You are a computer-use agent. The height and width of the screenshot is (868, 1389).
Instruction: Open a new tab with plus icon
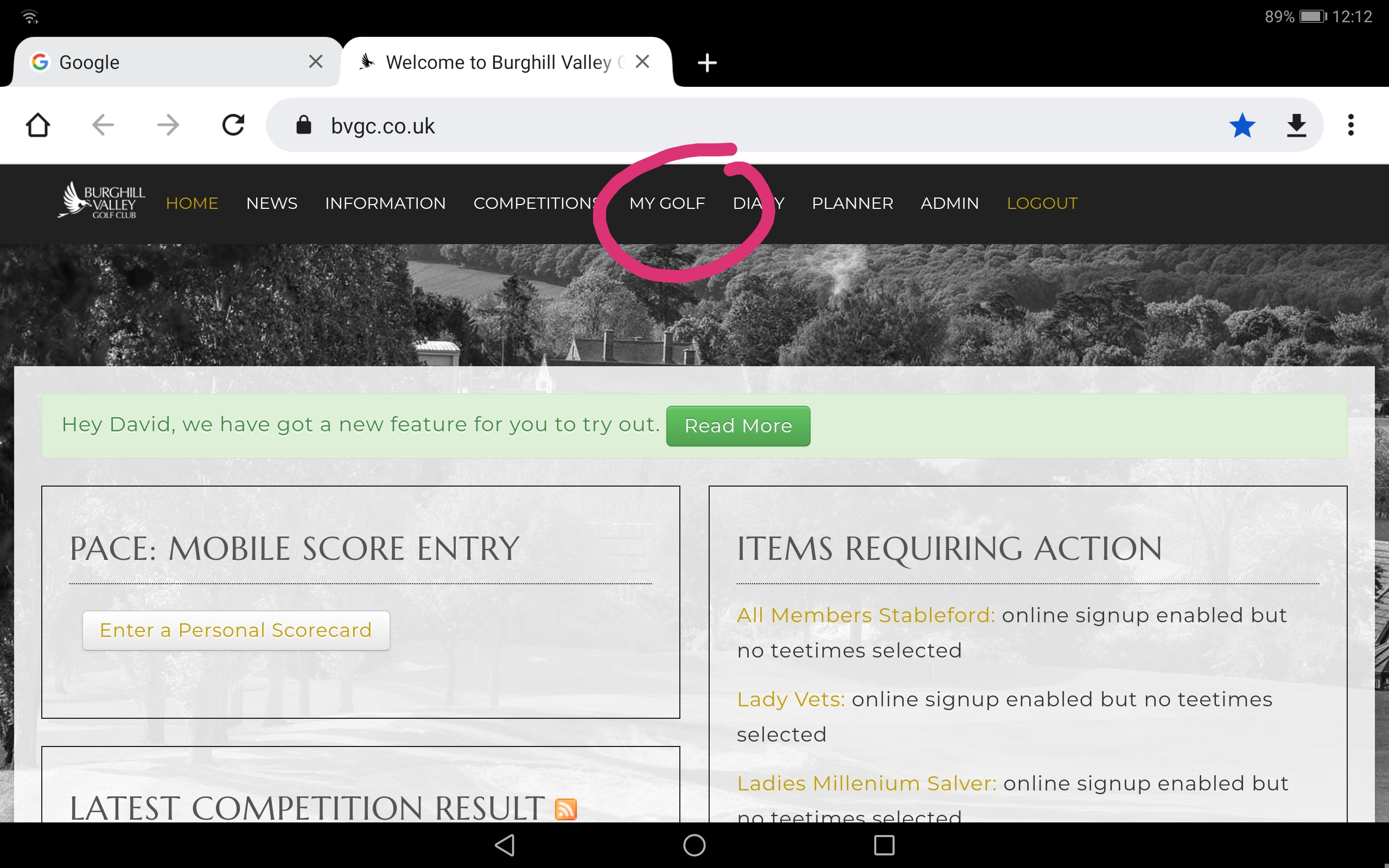tap(707, 62)
